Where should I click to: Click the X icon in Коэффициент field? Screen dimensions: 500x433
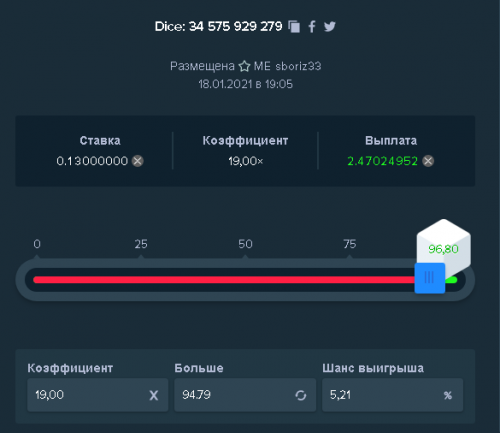tap(154, 395)
